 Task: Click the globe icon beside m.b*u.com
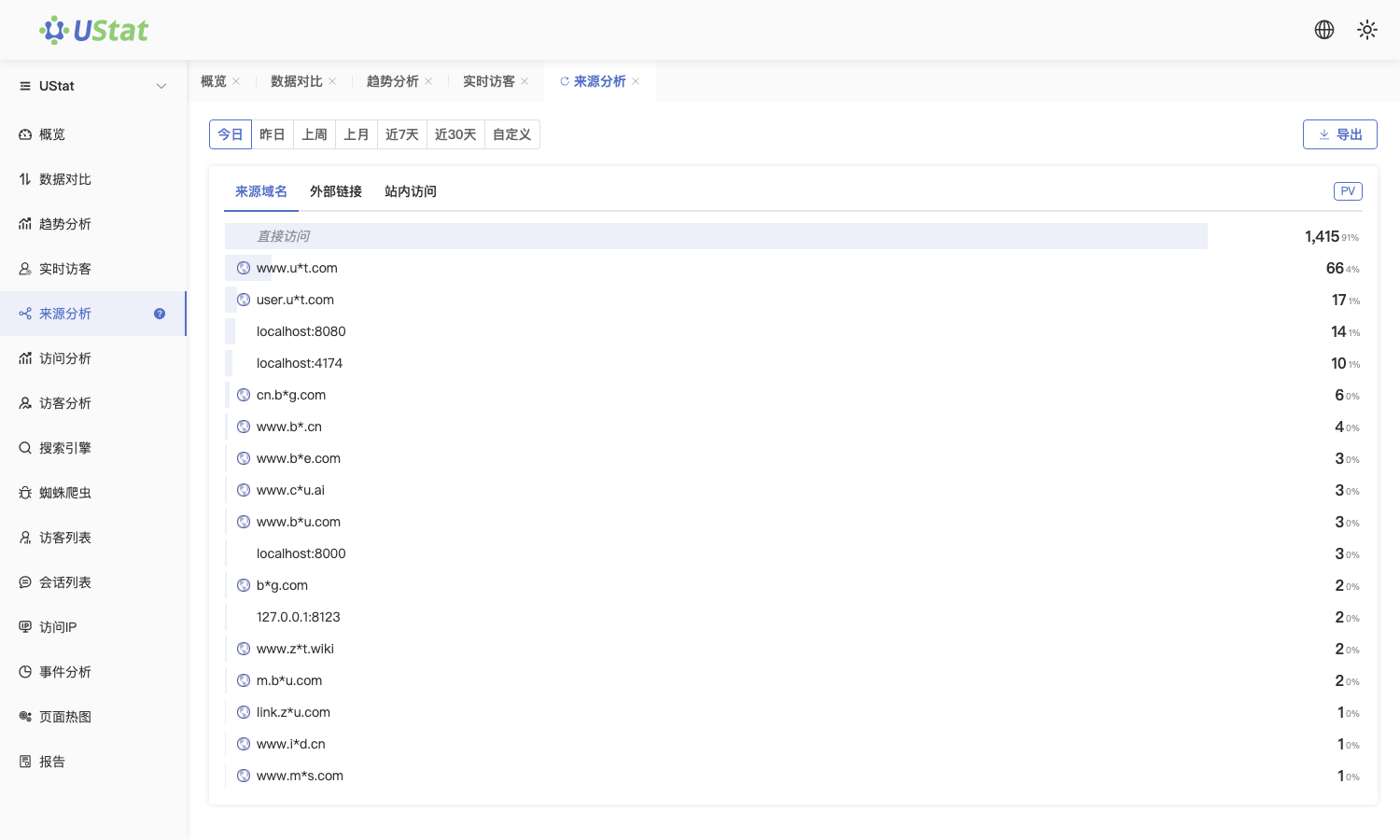pyautogui.click(x=244, y=680)
